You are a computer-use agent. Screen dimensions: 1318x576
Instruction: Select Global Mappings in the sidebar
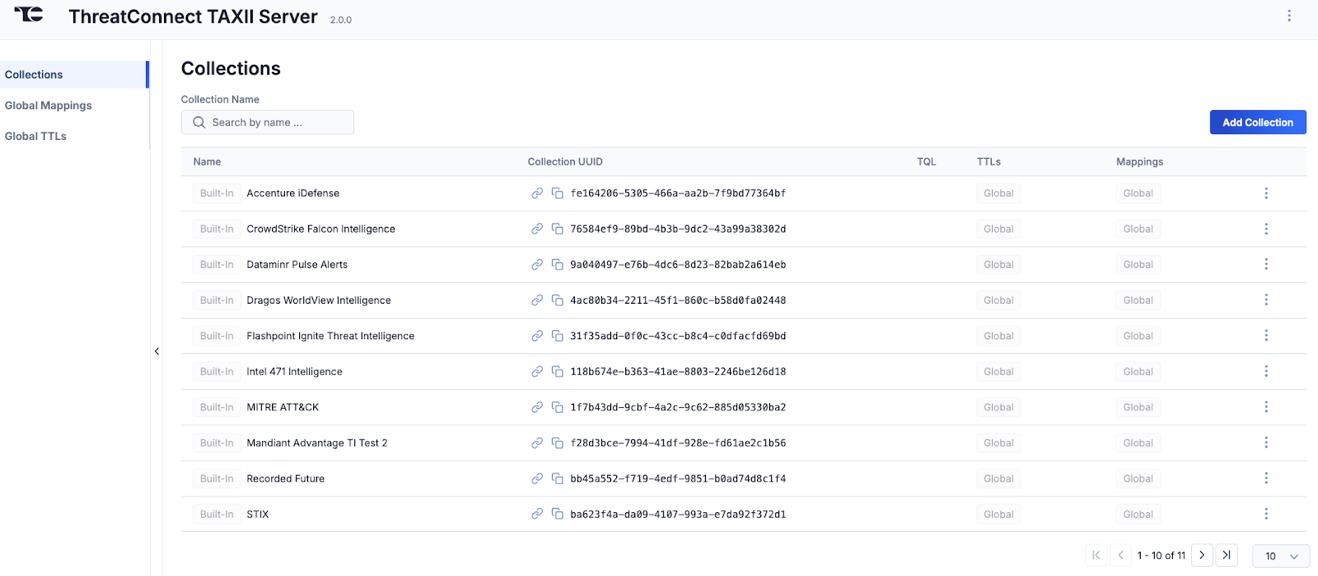pyautogui.click(x=48, y=105)
